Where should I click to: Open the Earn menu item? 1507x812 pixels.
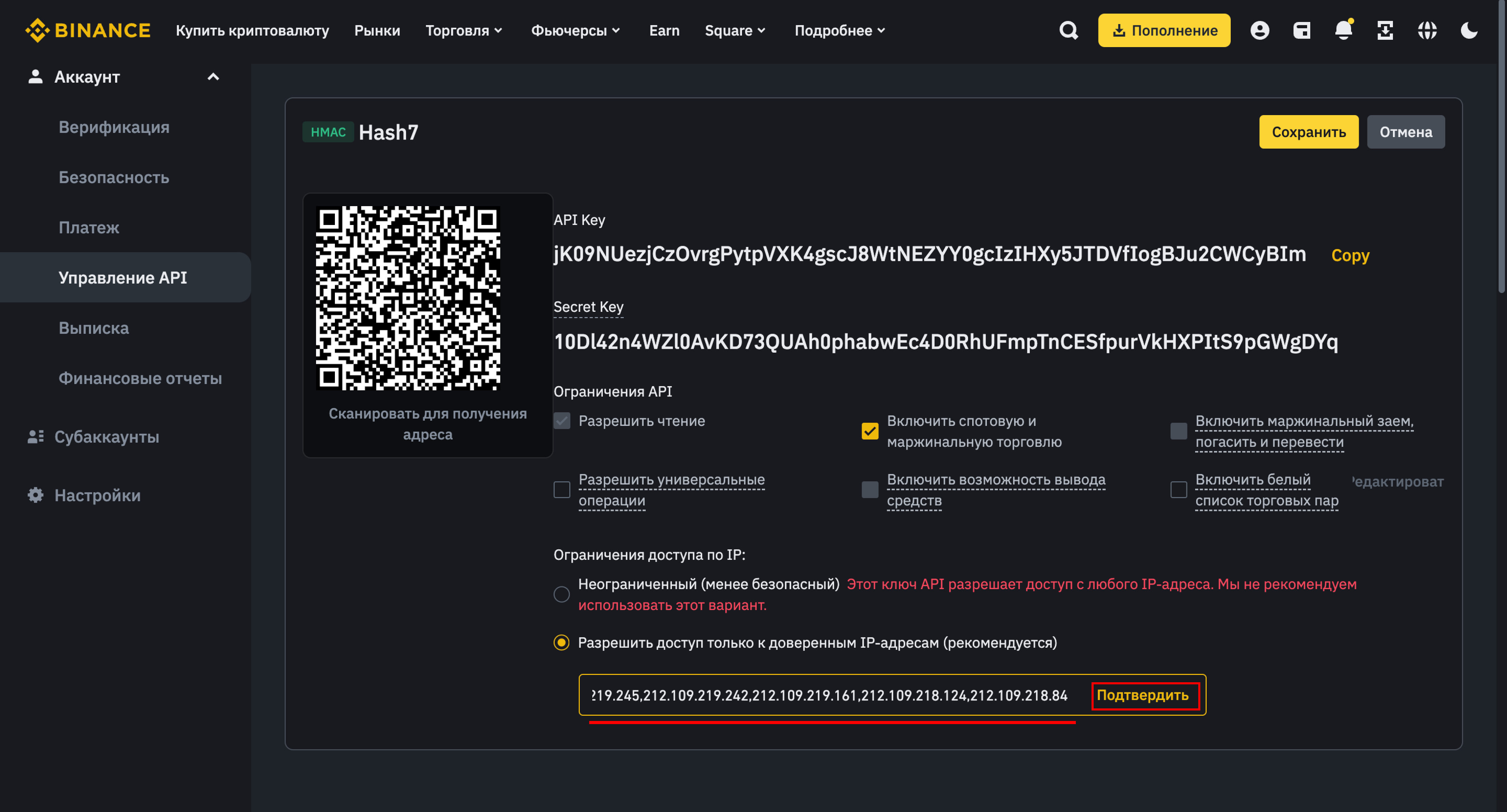click(664, 30)
